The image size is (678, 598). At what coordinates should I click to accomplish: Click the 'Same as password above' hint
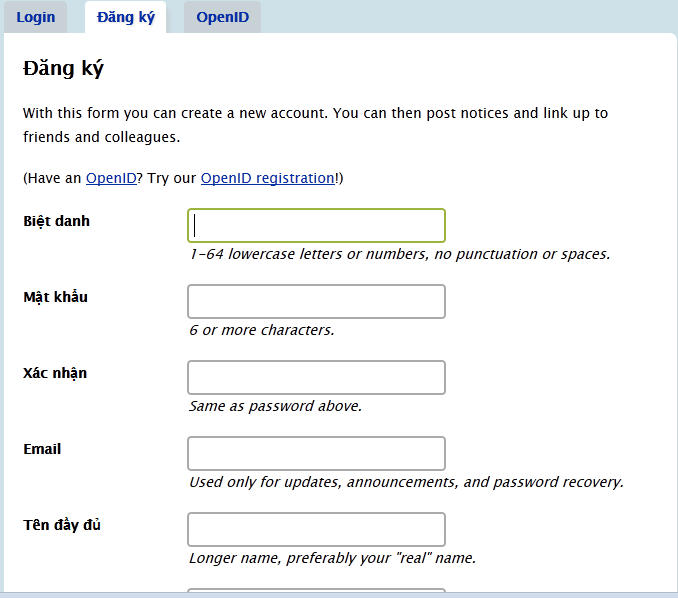(275, 406)
